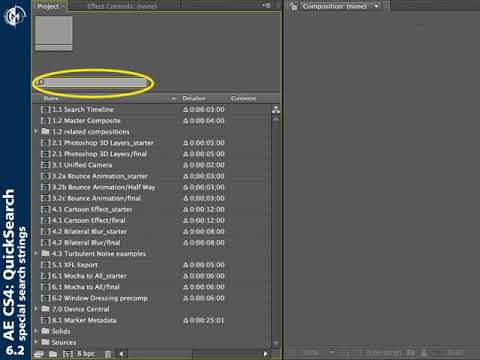Click the folder icon of 7.0 Device Central
480x360 pixels.
45,309
